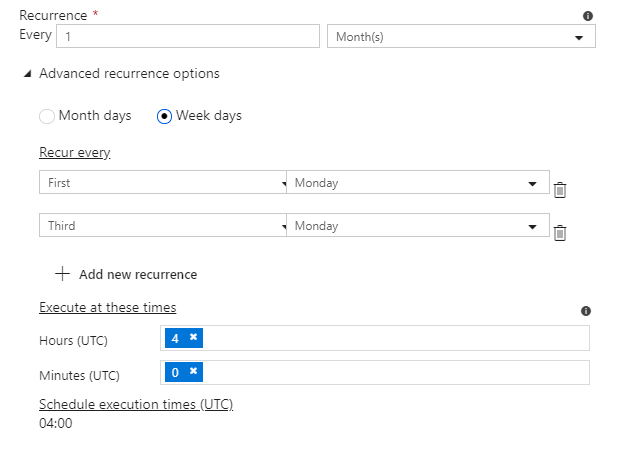The width and height of the screenshot is (620, 450).
Task: Delete the Third Monday recurrence row
Action: pyautogui.click(x=560, y=233)
